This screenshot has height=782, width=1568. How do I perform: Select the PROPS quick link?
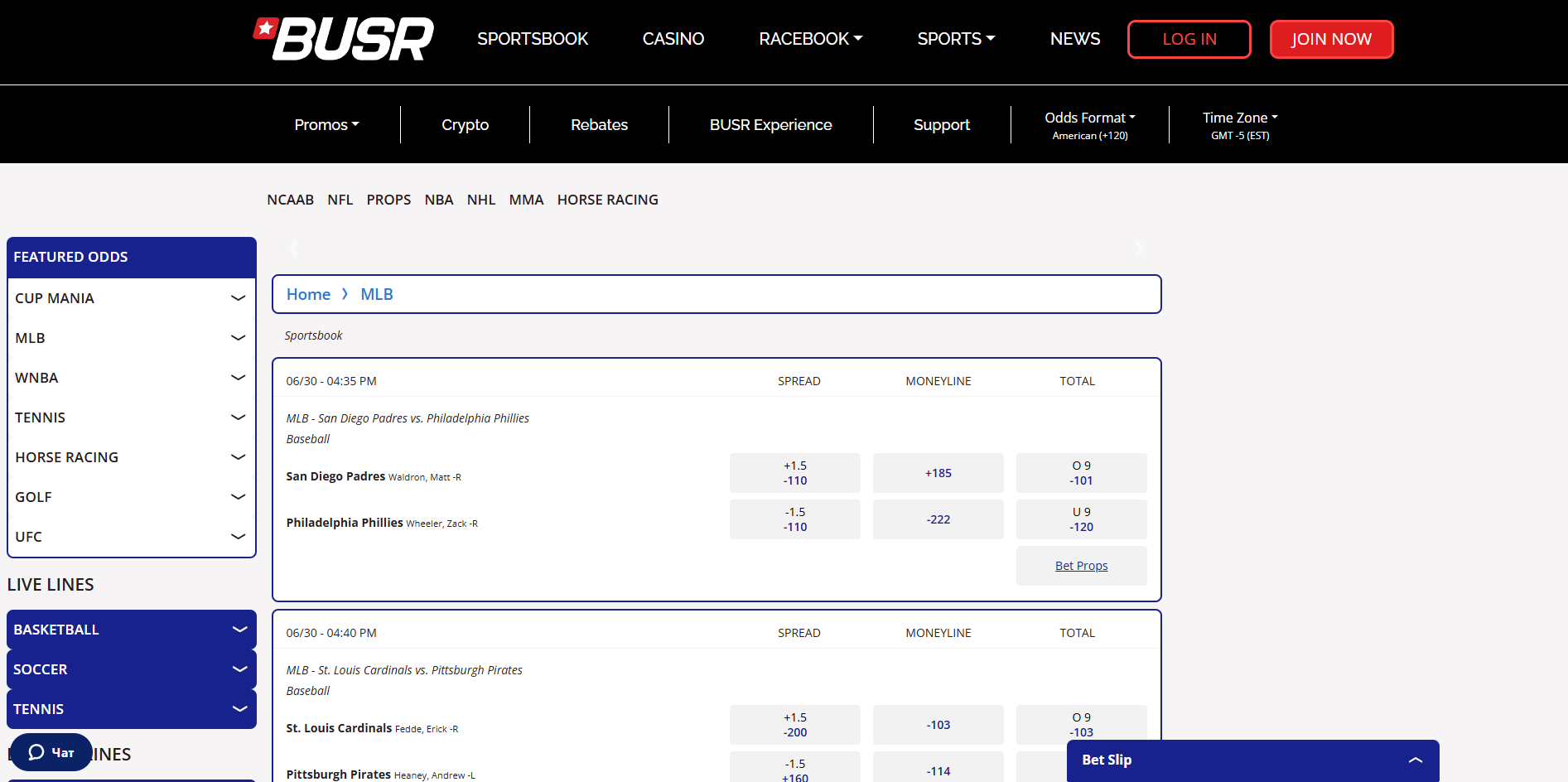(x=388, y=200)
